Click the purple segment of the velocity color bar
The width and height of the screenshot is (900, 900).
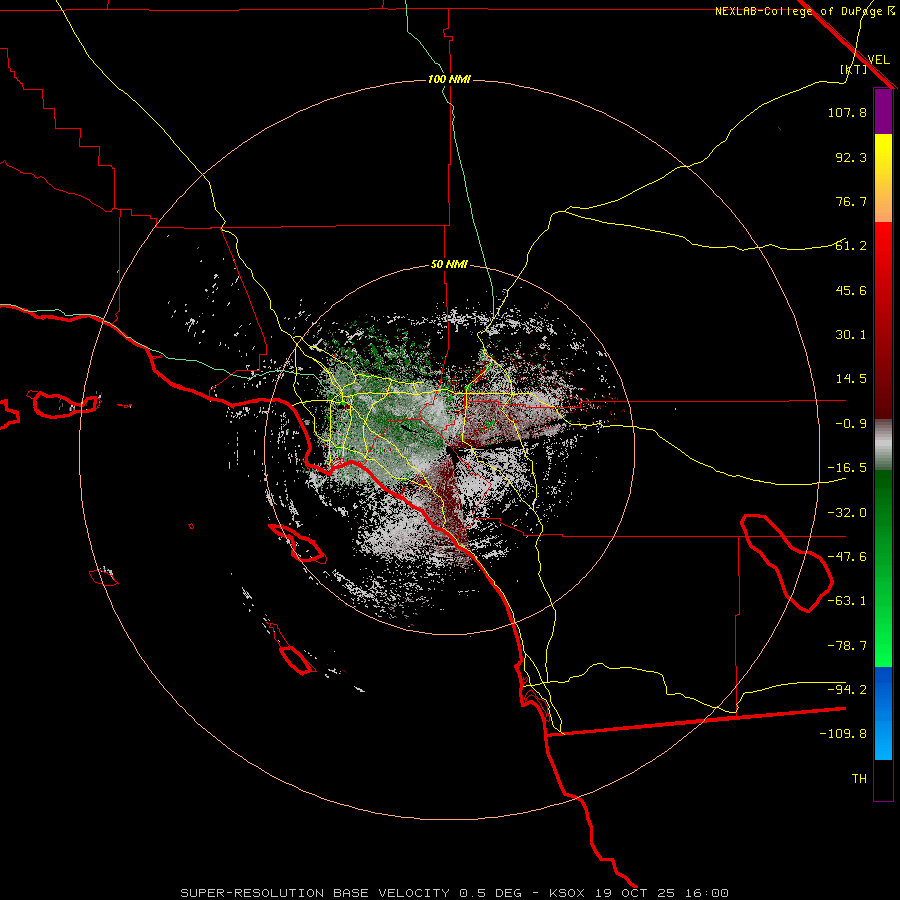883,111
